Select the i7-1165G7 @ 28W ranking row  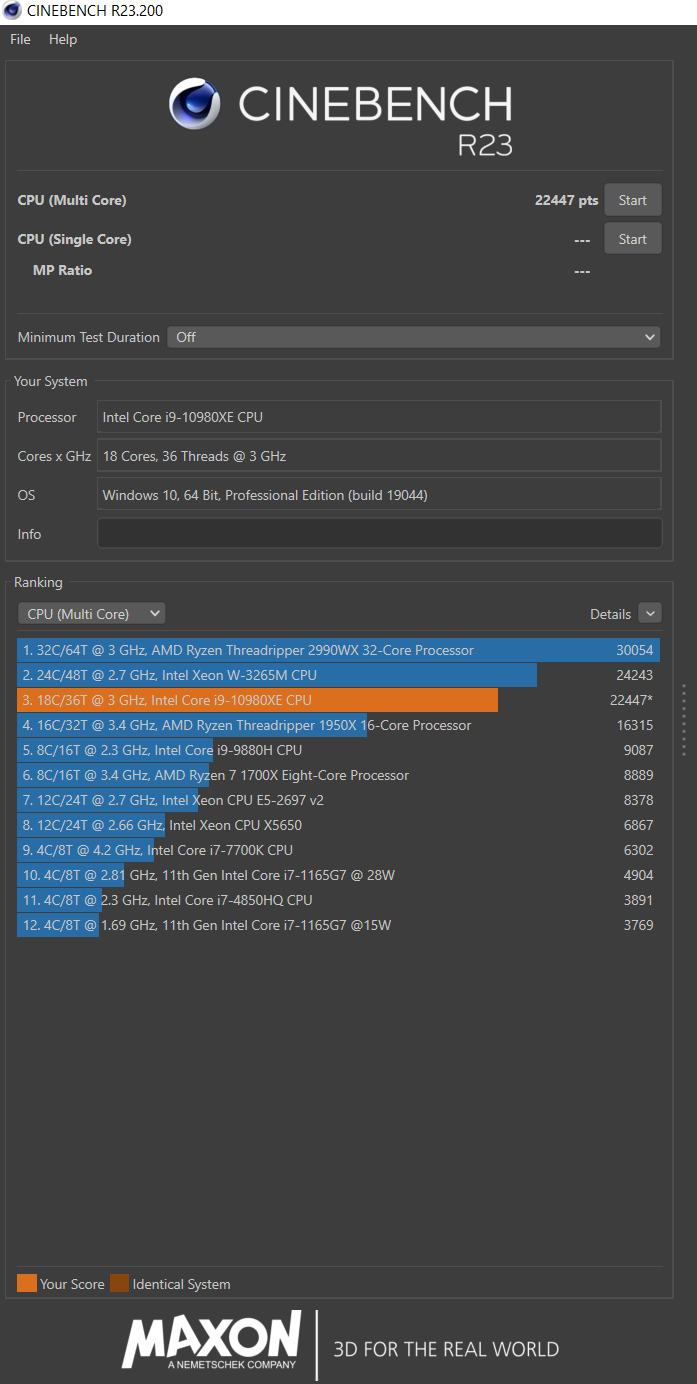click(x=339, y=875)
